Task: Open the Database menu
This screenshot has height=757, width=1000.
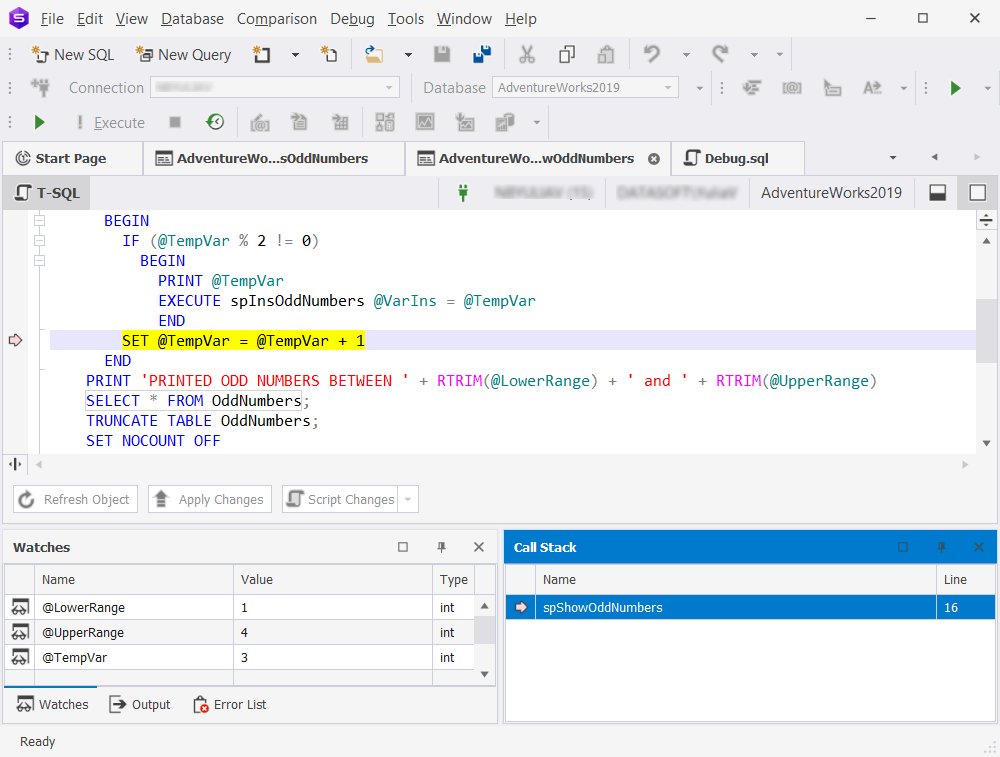Action: [192, 19]
